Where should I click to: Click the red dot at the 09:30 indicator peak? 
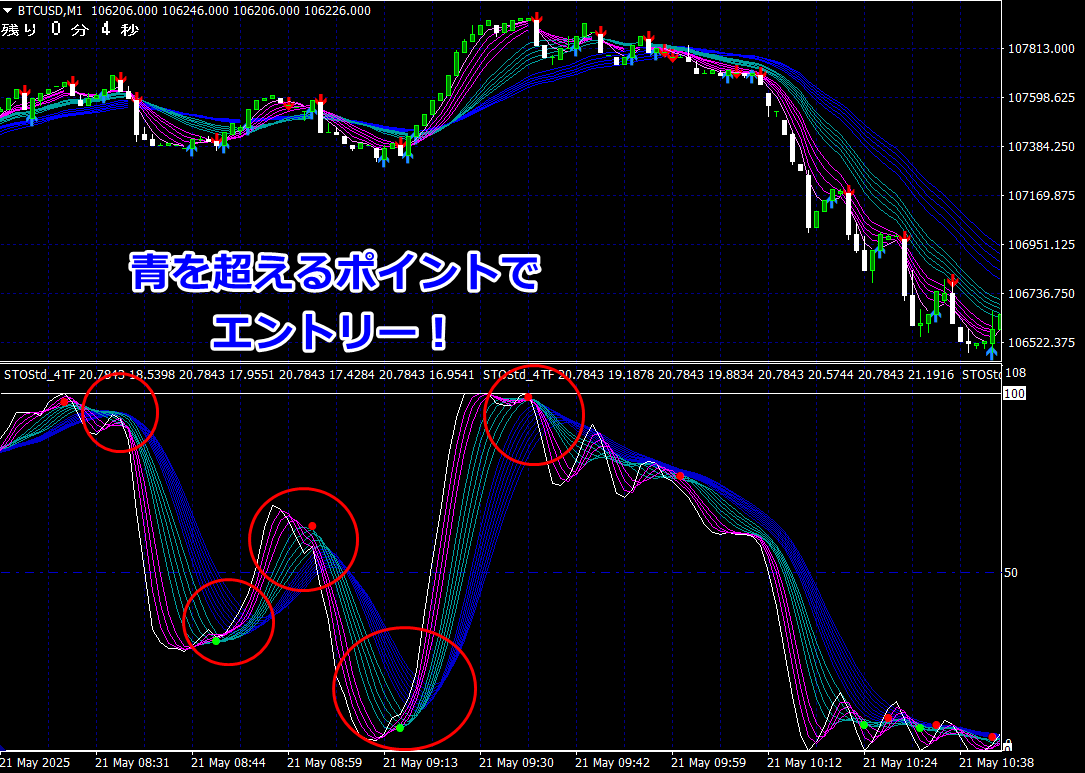click(x=528, y=397)
